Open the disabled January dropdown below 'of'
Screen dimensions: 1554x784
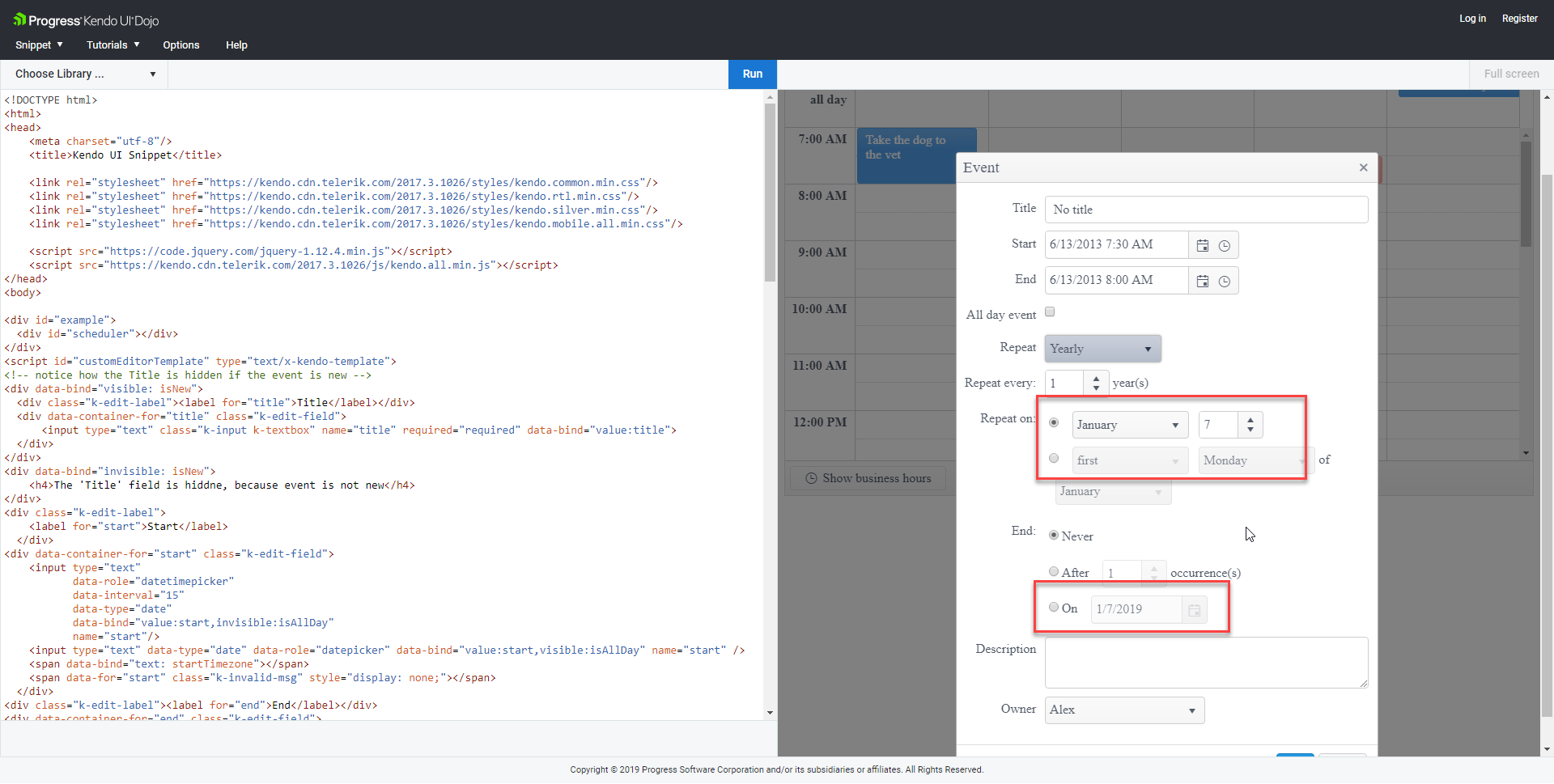tap(1113, 492)
